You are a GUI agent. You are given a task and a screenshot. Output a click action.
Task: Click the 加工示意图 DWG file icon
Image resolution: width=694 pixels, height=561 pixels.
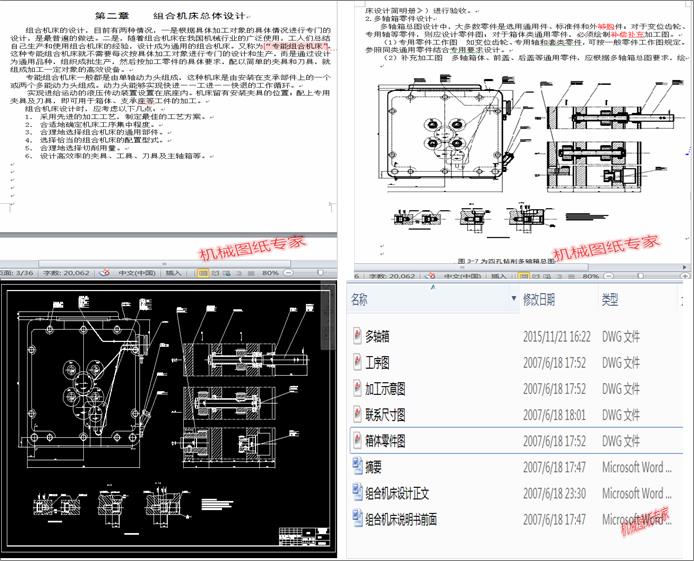pos(357,389)
